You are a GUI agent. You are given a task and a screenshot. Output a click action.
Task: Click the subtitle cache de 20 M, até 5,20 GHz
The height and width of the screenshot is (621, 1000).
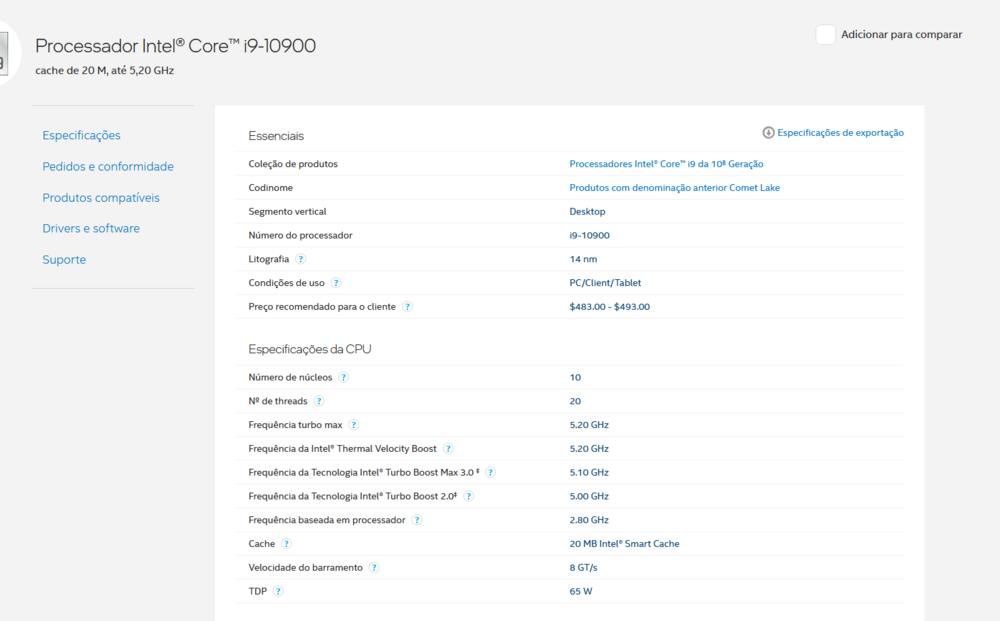pyautogui.click(x=105, y=70)
